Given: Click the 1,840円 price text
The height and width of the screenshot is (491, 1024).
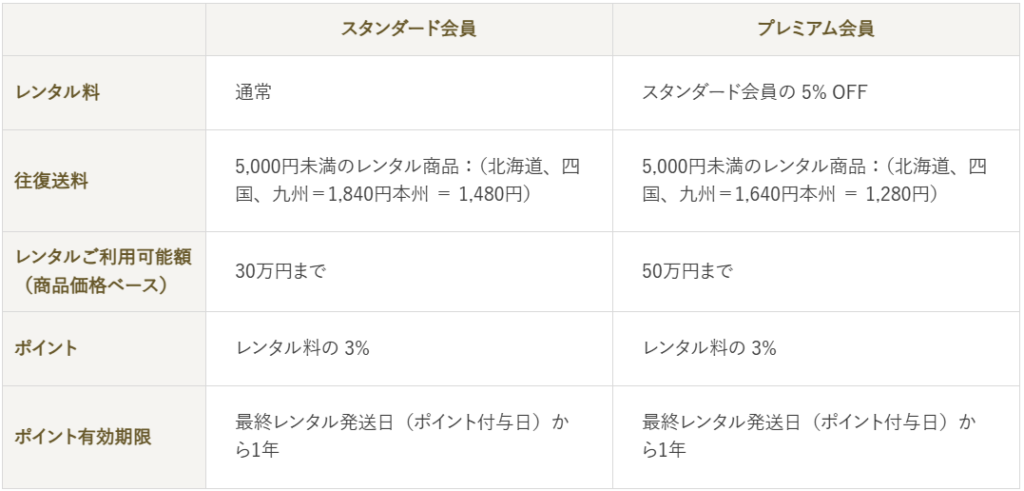Looking at the screenshot, I should [x=348, y=194].
